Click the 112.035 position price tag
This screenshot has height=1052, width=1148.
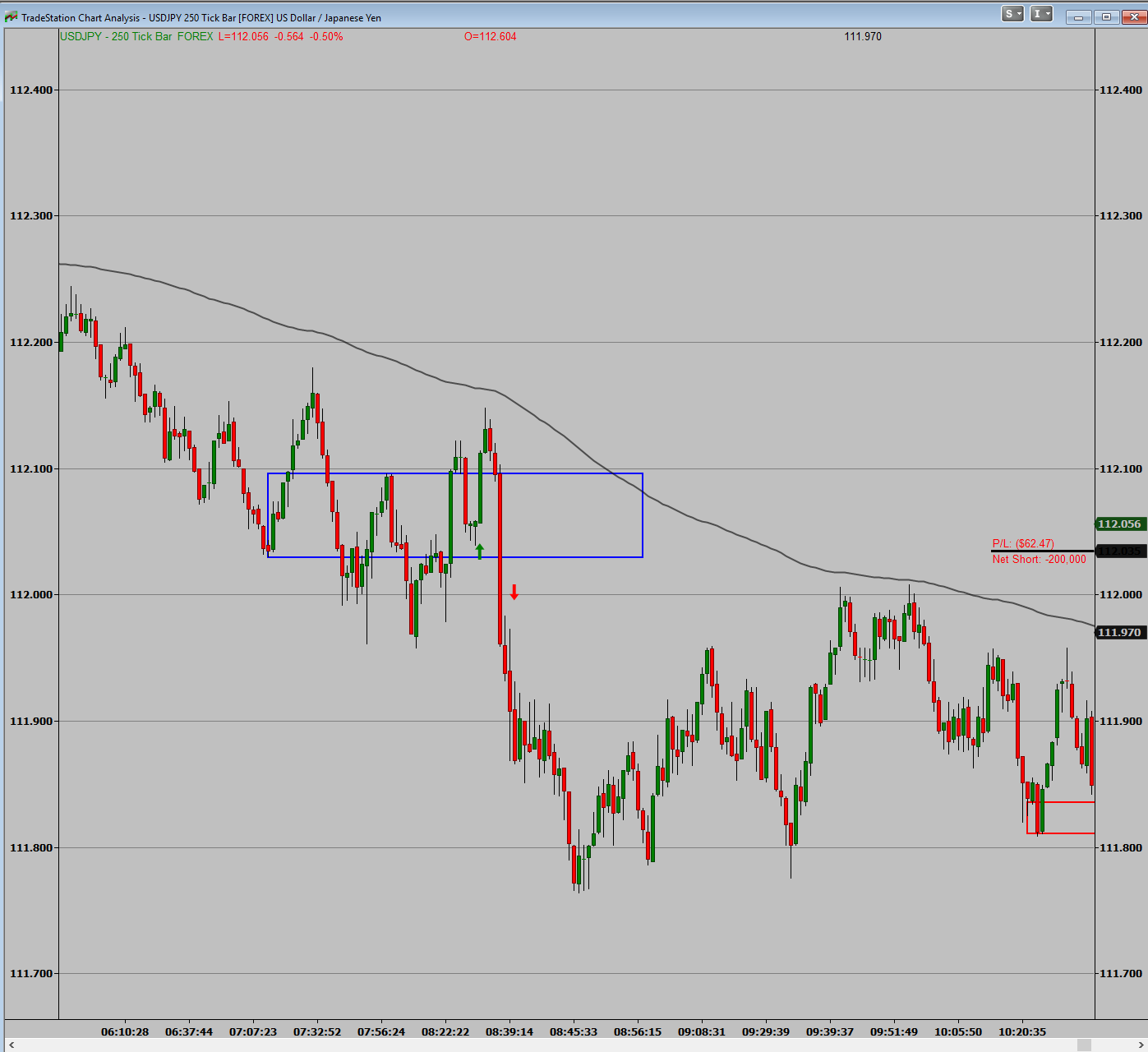(x=1119, y=551)
